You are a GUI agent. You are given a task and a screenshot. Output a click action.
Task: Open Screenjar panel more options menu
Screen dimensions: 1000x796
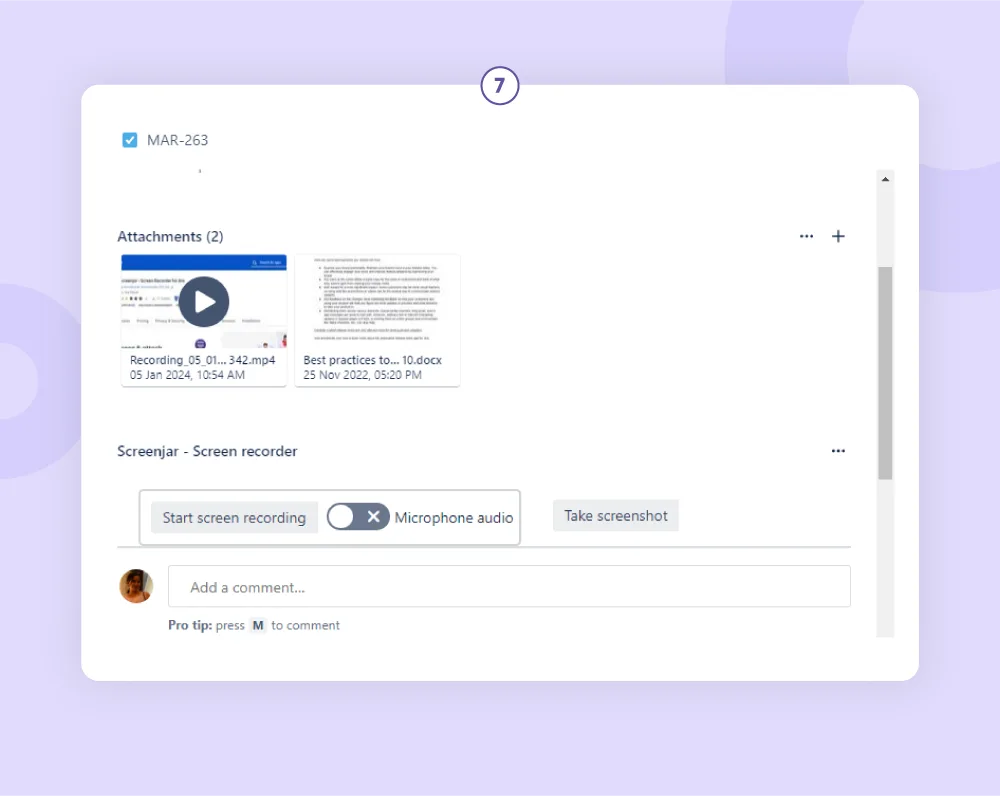pyautogui.click(x=838, y=451)
